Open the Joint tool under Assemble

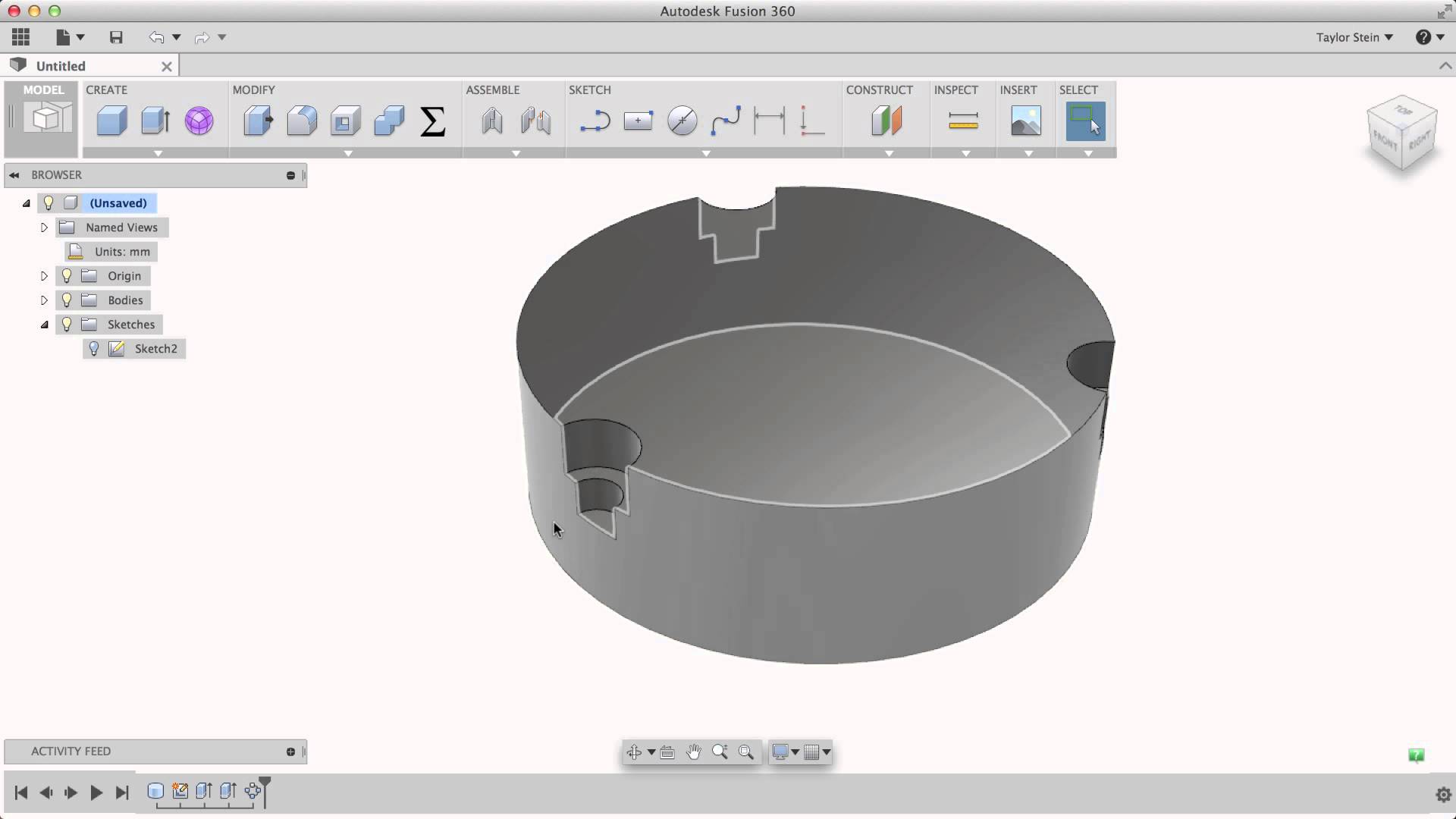pyautogui.click(x=492, y=120)
